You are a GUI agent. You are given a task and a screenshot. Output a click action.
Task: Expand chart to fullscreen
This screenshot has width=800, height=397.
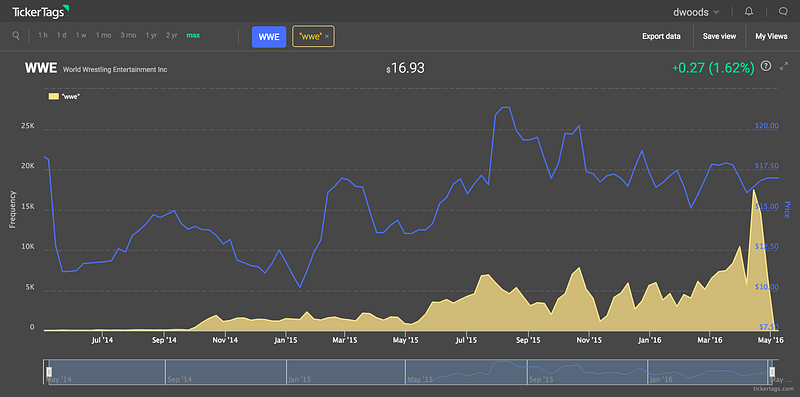pyautogui.click(x=784, y=66)
